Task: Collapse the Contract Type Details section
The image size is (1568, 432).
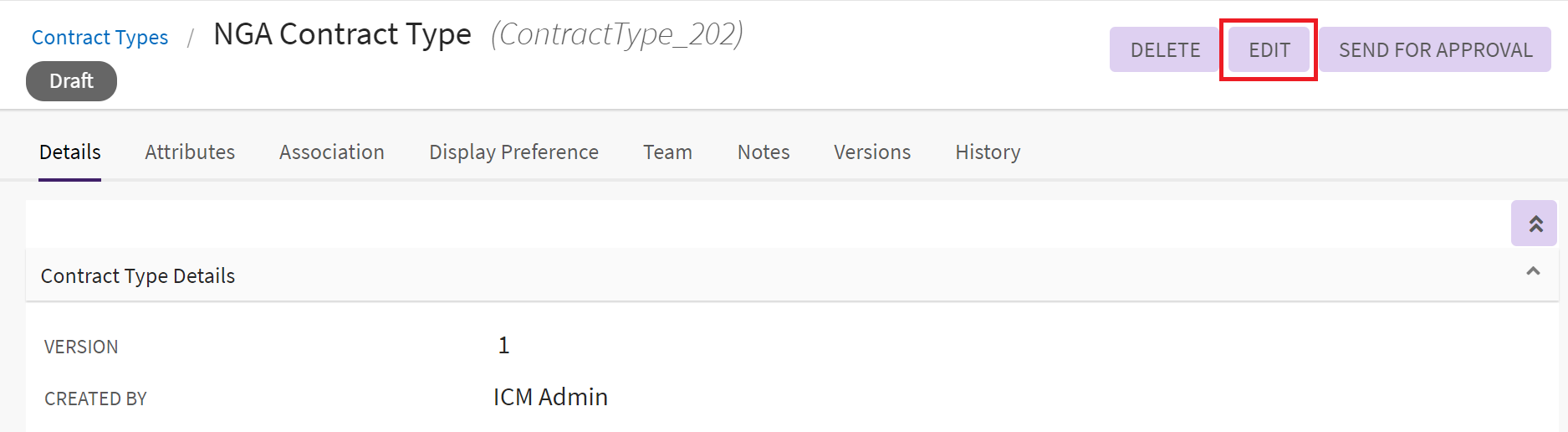Action: 1533,271
